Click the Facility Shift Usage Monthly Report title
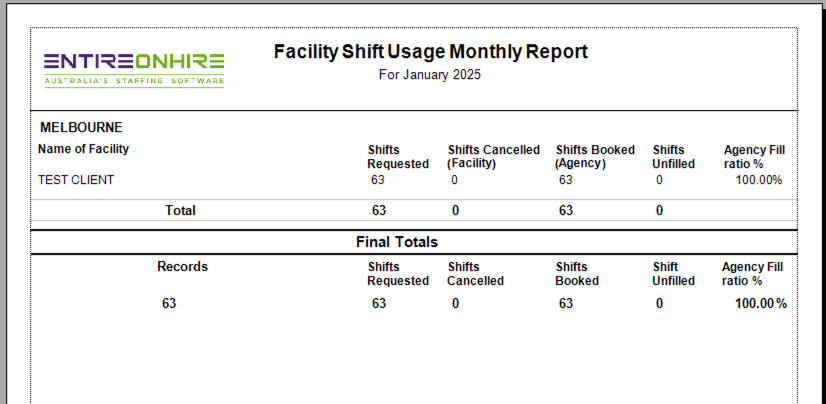826x404 pixels. coord(430,52)
